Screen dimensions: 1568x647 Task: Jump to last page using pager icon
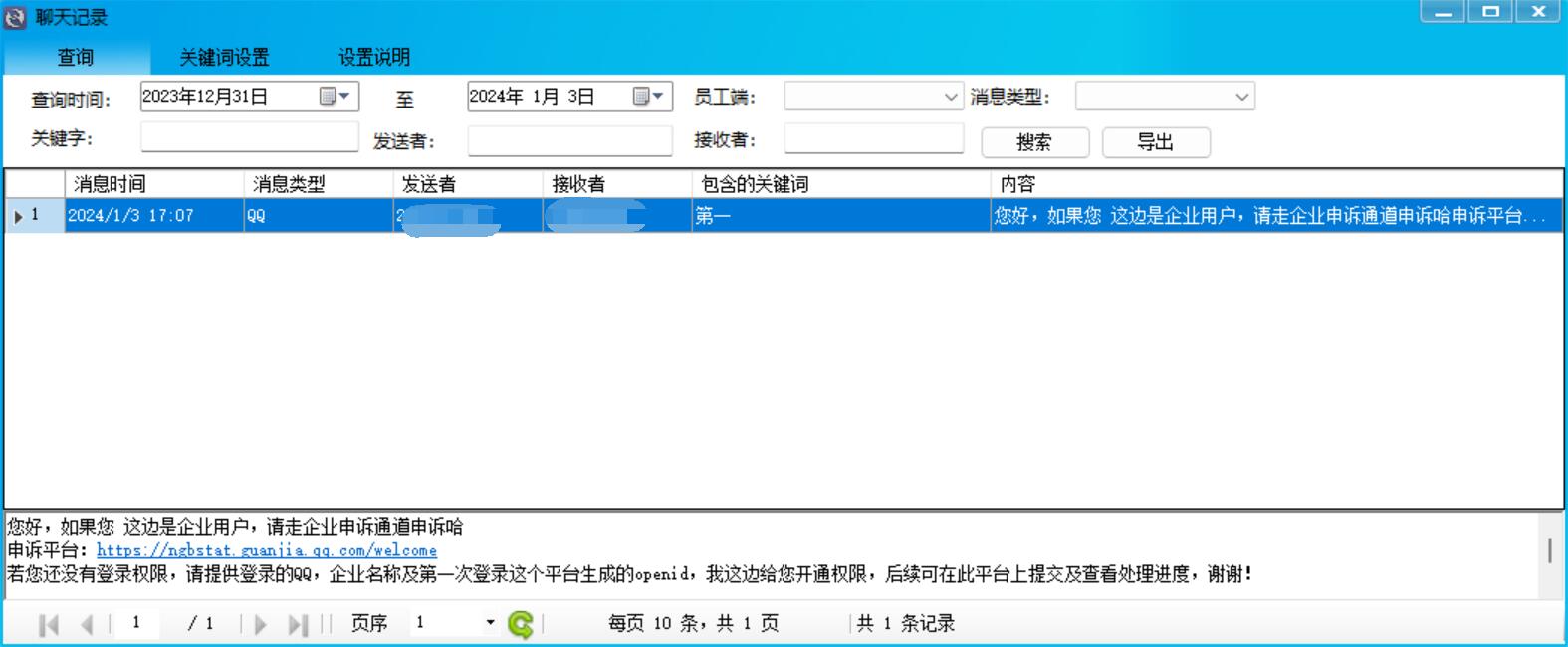297,624
